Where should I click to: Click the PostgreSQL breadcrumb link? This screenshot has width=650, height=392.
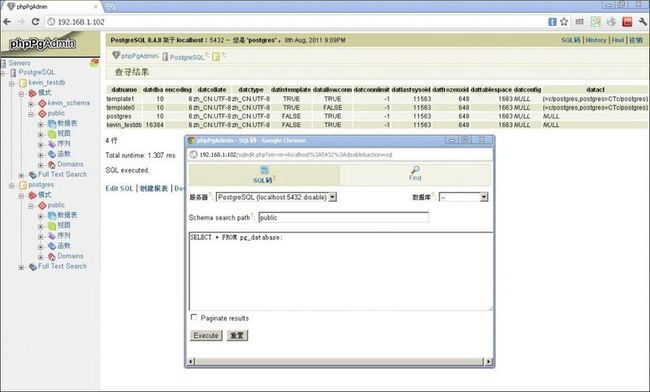click(187, 57)
